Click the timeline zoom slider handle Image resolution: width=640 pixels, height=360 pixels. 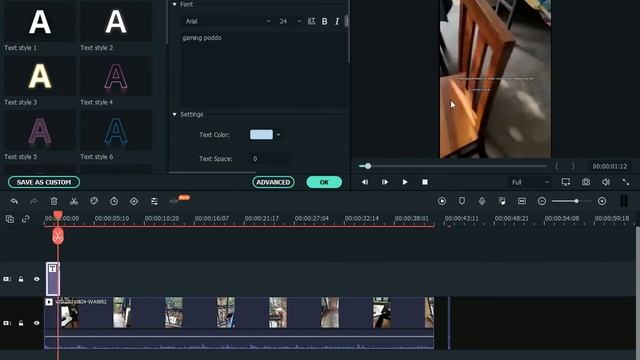[576, 201]
